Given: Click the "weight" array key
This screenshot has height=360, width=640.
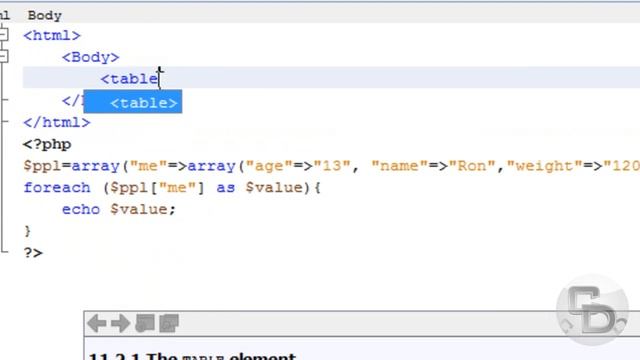Looking at the screenshot, I should coord(544,166).
